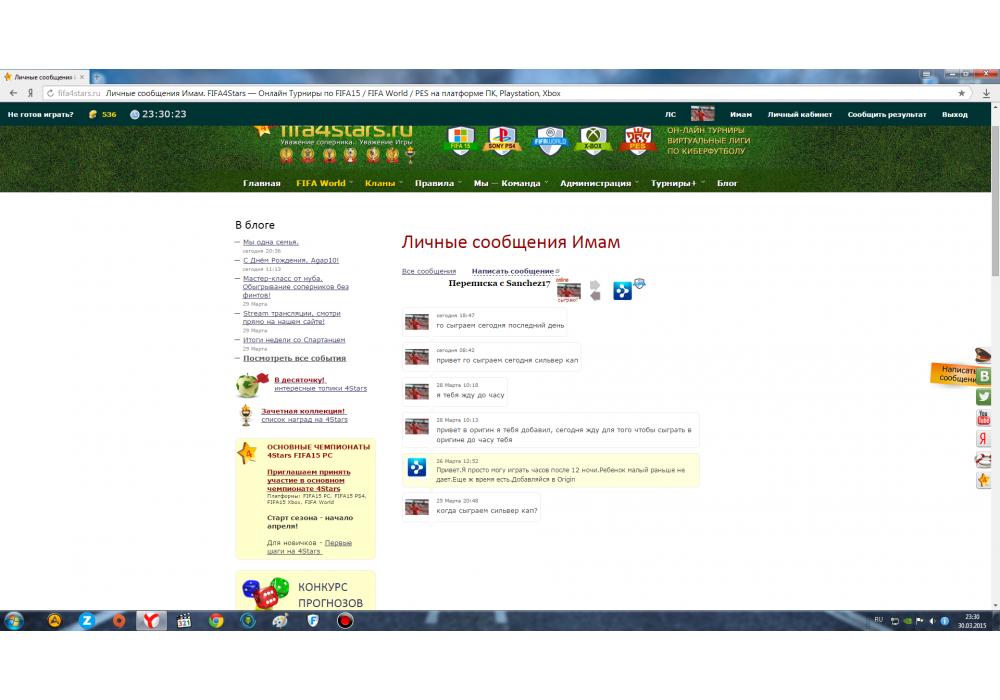Open Итоги недели со Спартанцем post

tap(294, 340)
